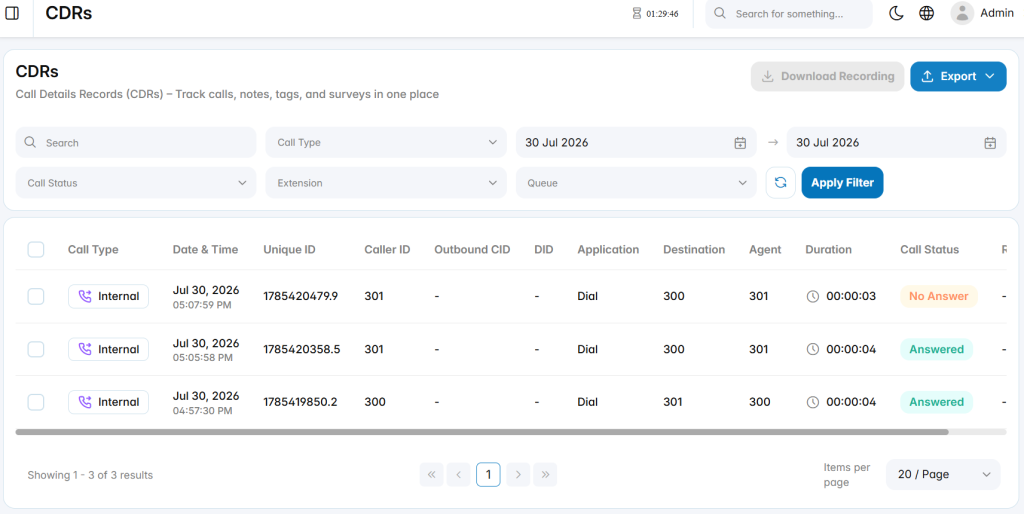Open the Admin user avatar
The image size is (1024, 514).
coord(962,13)
